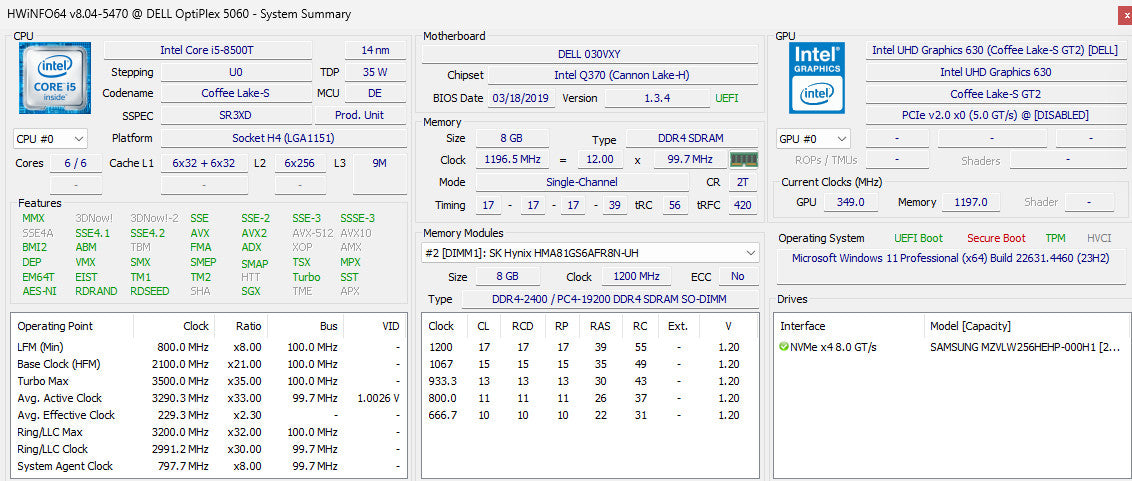Click the module clock 1200 MHz field
The width and height of the screenshot is (1132, 481).
(636, 276)
